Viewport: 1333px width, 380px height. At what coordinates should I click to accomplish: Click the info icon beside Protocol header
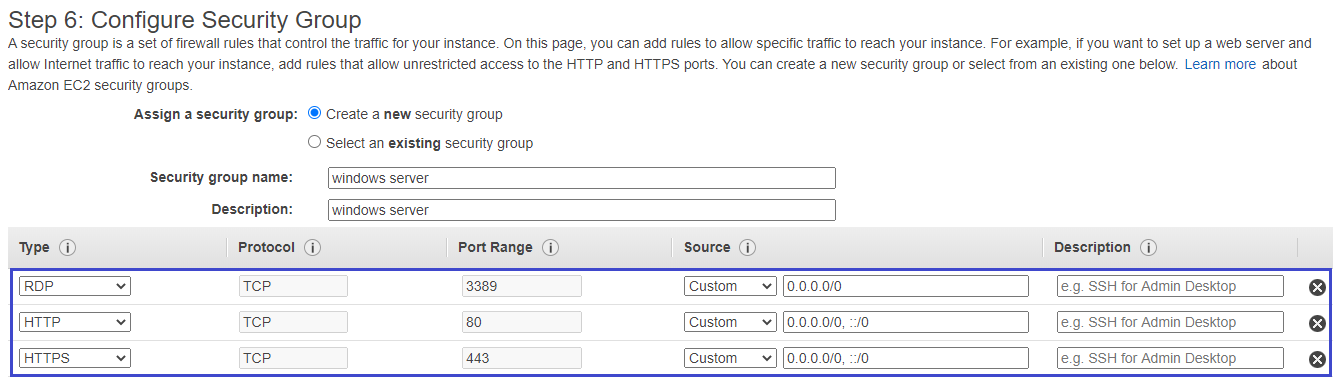click(x=312, y=247)
